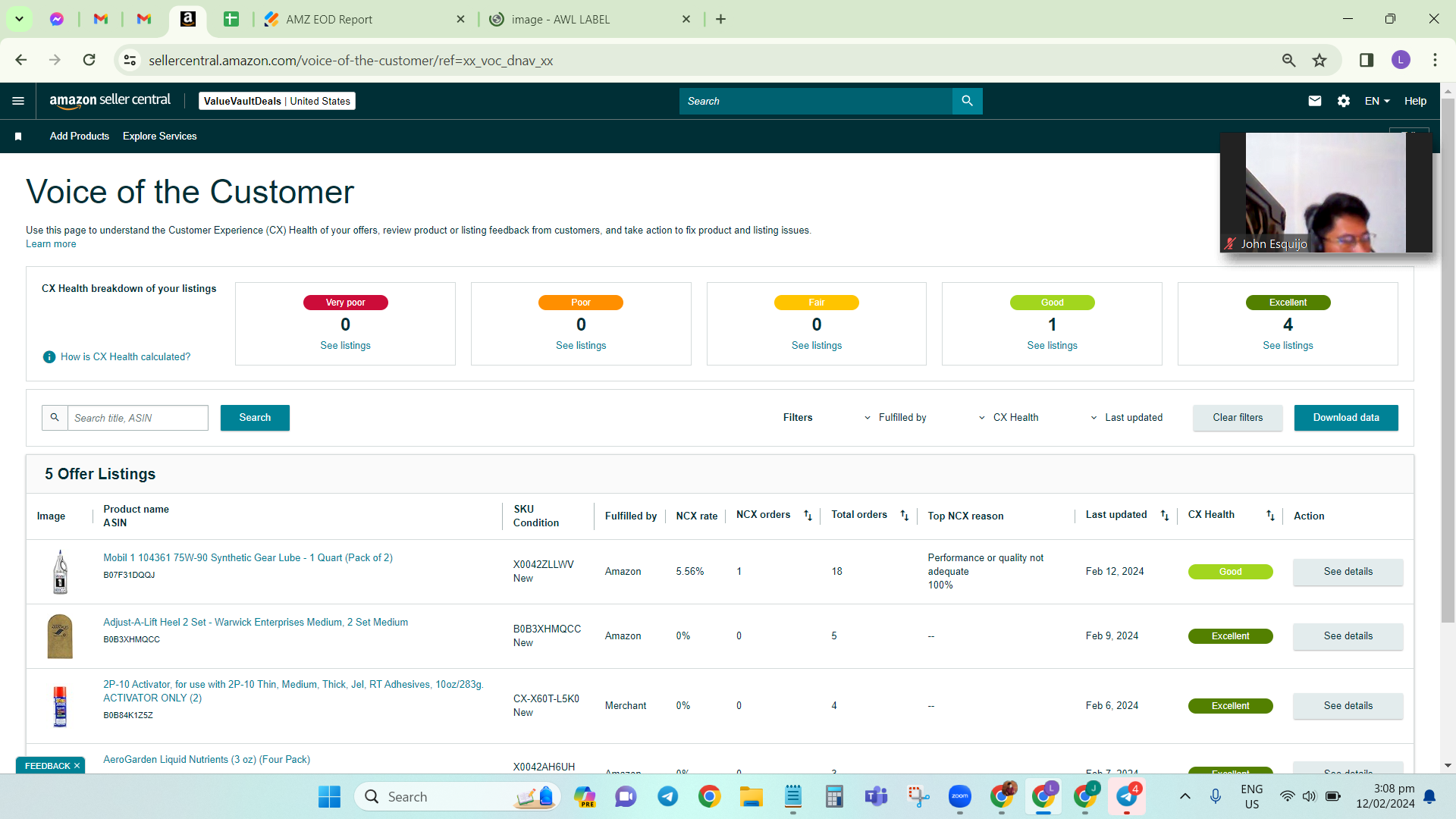
Task: Launch Telegram from the taskbar
Action: click(667, 796)
